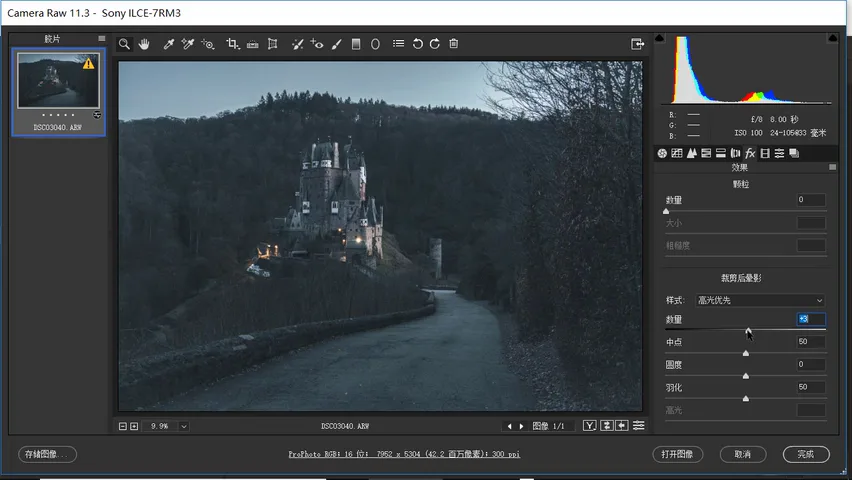This screenshot has width=852, height=480.
Task: Open the 样式 高光优先 dropdown
Action: (760, 300)
